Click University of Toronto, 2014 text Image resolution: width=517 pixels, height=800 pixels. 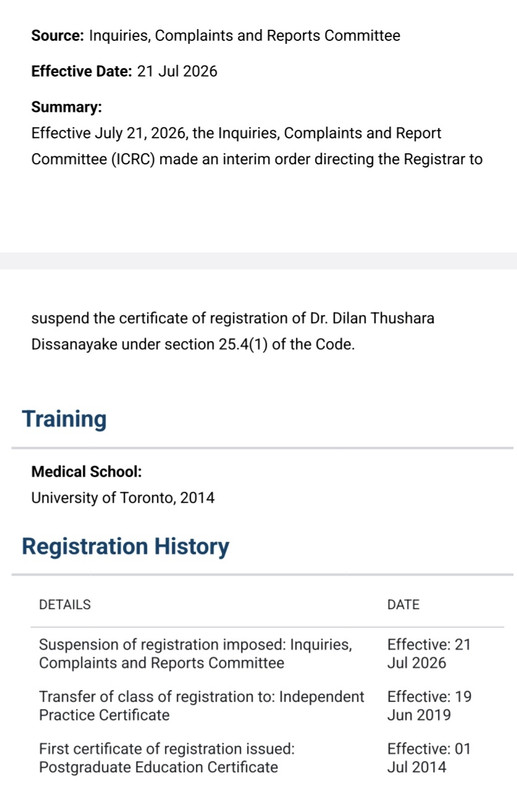[x=123, y=497]
